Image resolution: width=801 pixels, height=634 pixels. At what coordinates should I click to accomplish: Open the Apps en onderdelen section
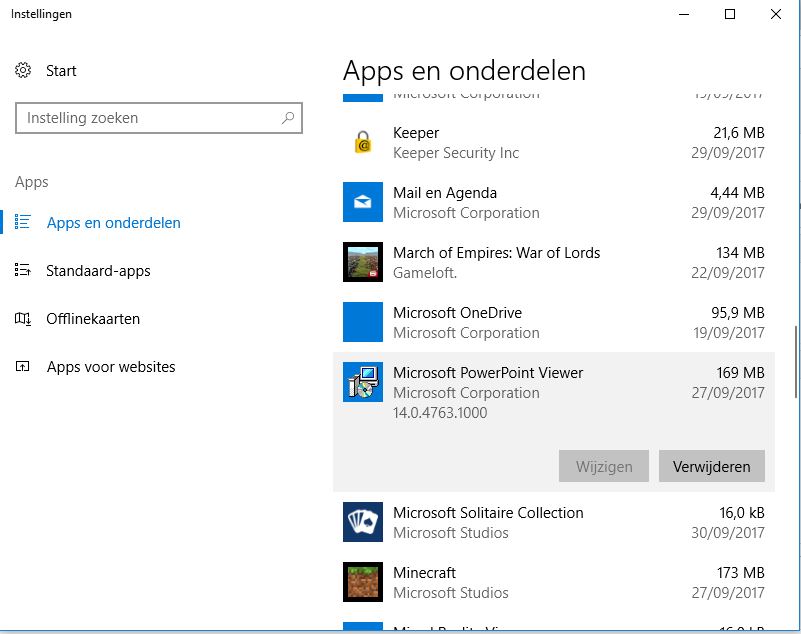(x=113, y=223)
